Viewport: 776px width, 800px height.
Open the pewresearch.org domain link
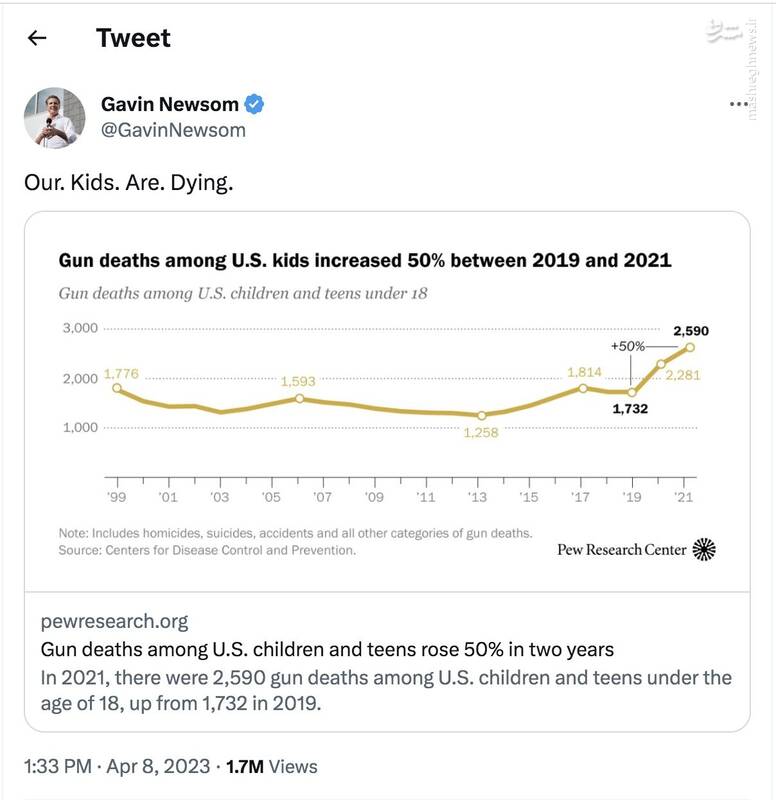coord(114,621)
